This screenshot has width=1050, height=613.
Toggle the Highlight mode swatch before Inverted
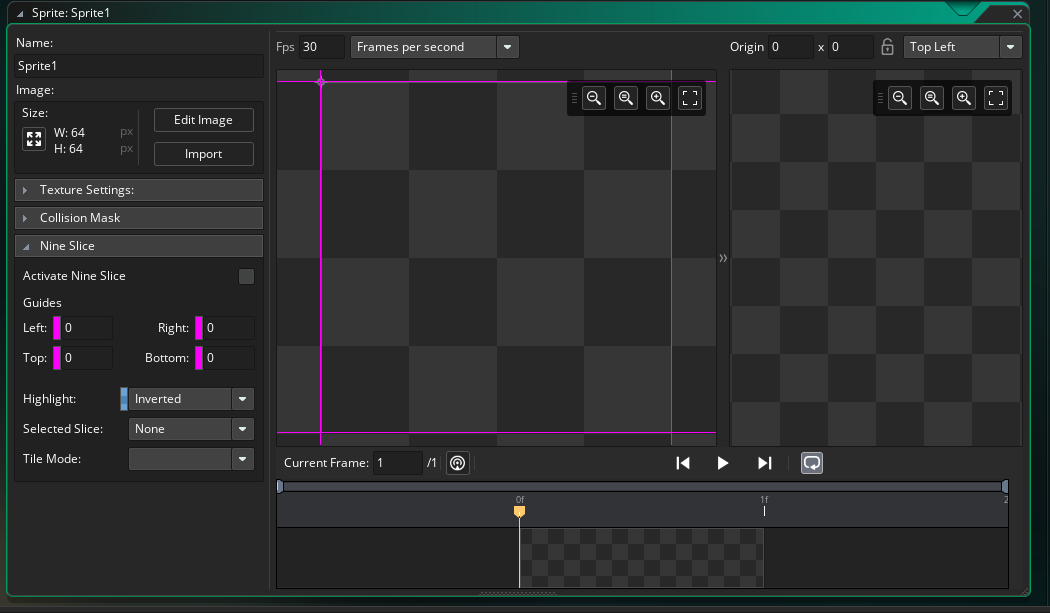[x=122, y=398]
